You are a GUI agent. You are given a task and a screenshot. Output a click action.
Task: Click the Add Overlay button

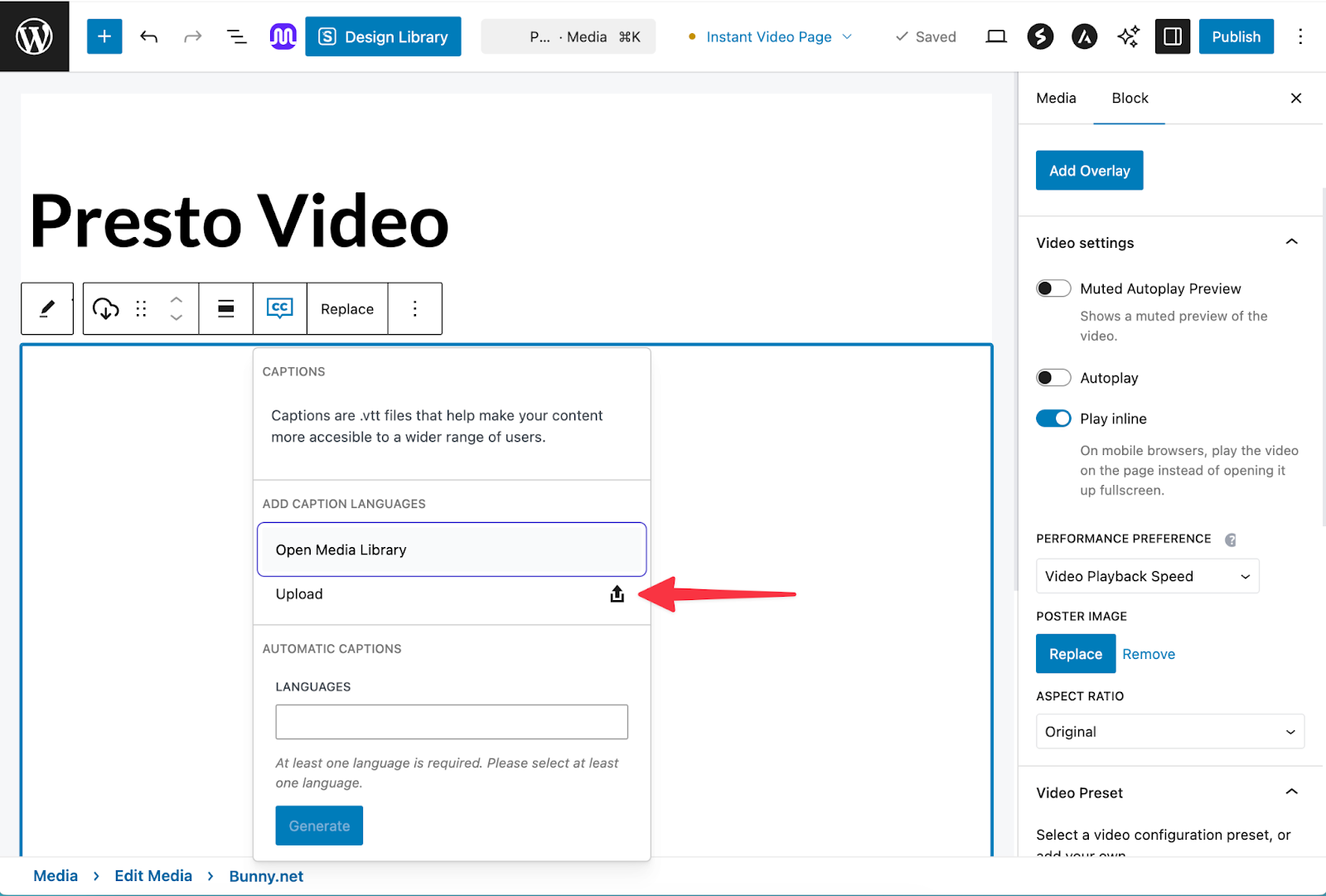click(1089, 170)
